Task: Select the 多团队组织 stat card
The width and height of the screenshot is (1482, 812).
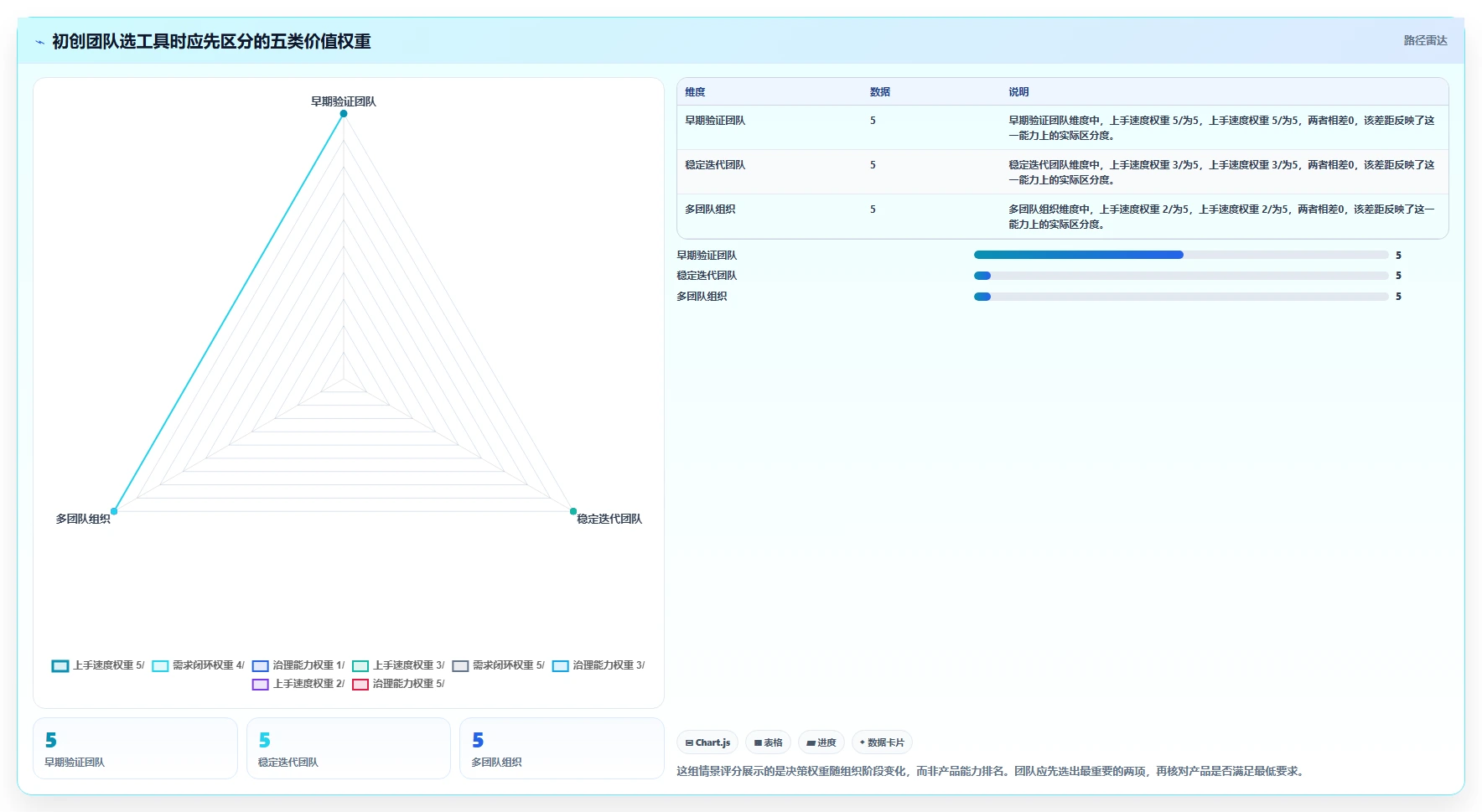Action: point(562,748)
